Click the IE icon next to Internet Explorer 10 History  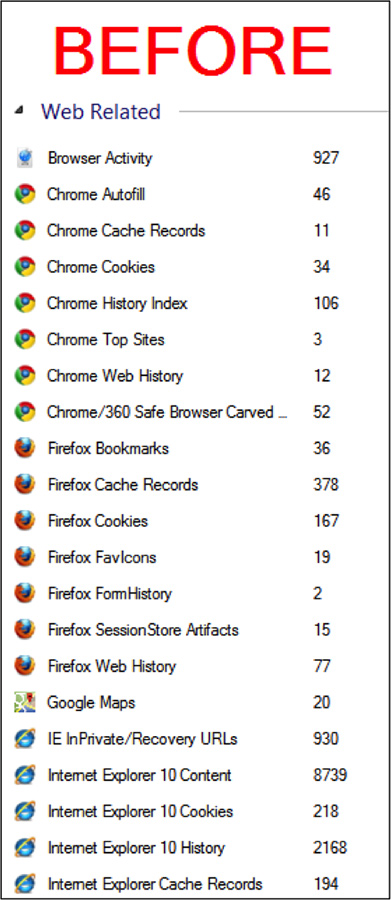click(25, 847)
